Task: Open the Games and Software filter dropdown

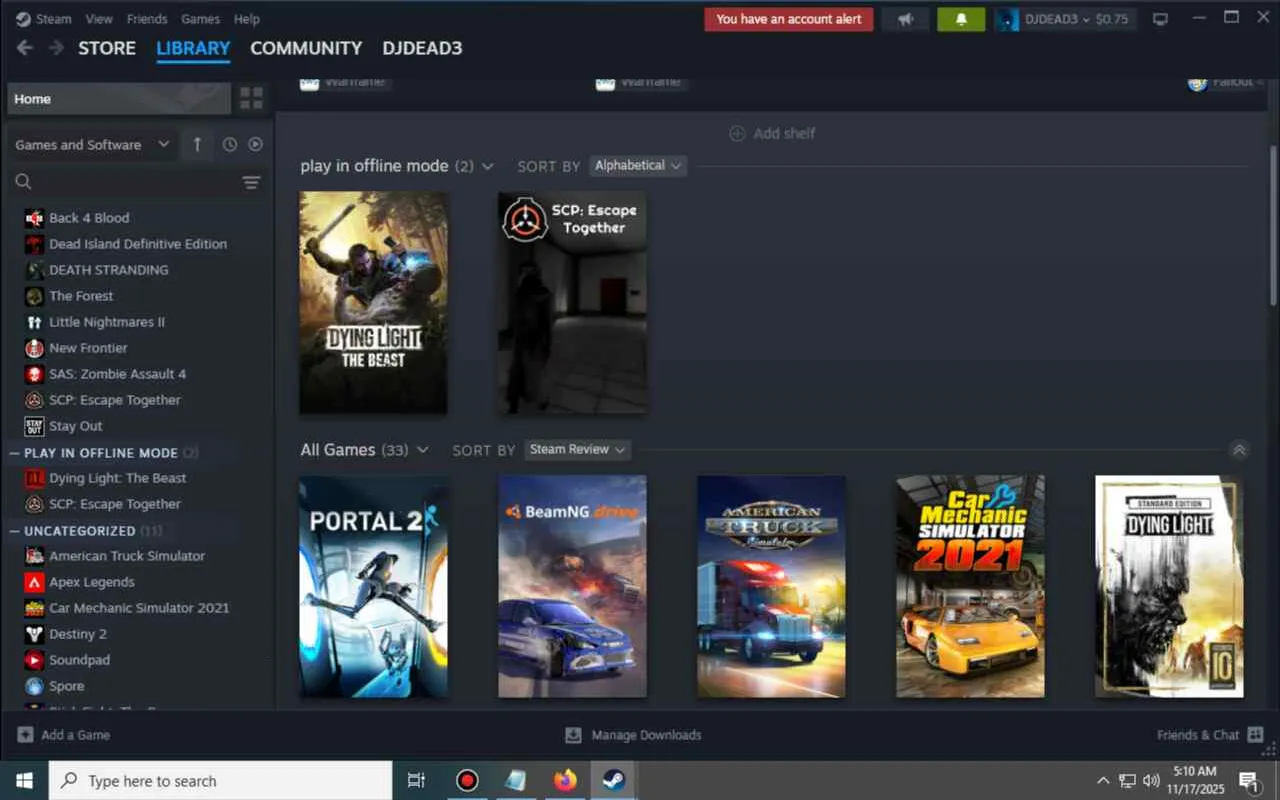Action: coord(92,144)
